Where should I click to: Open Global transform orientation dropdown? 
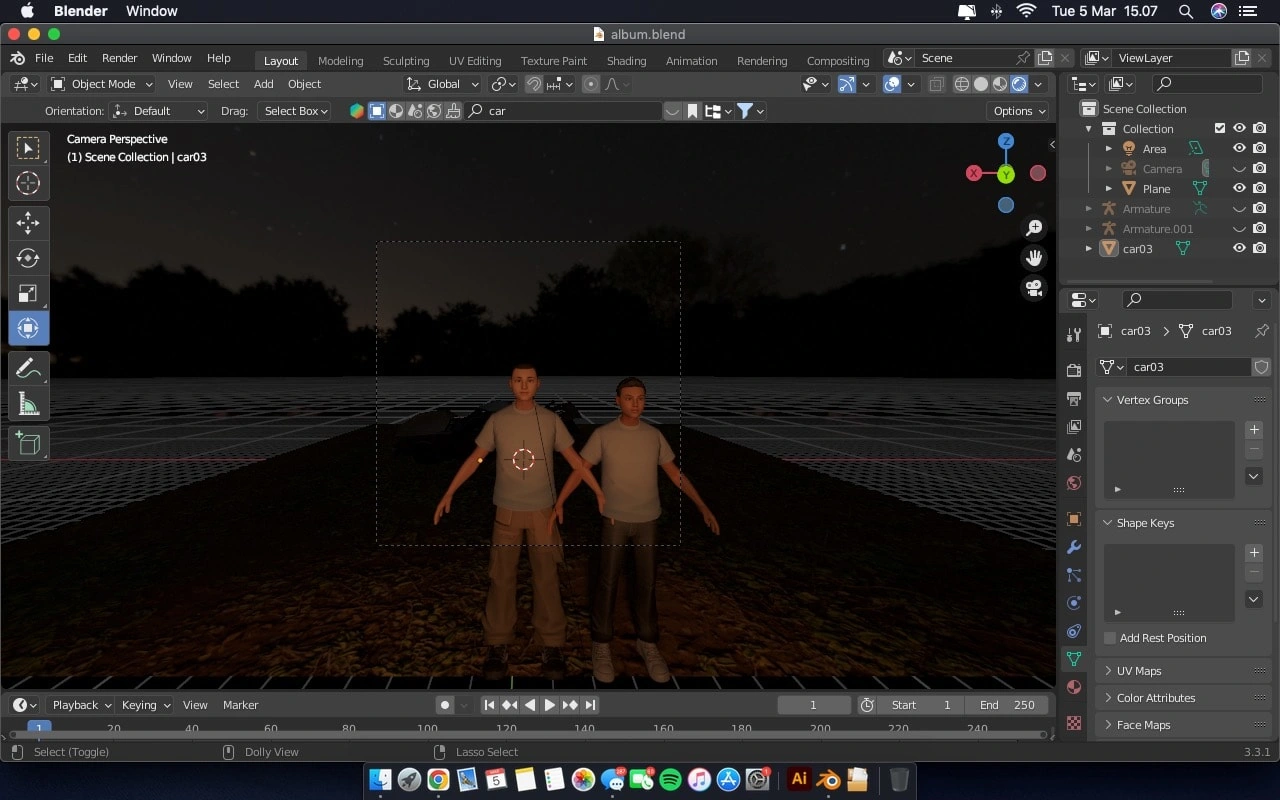(444, 84)
